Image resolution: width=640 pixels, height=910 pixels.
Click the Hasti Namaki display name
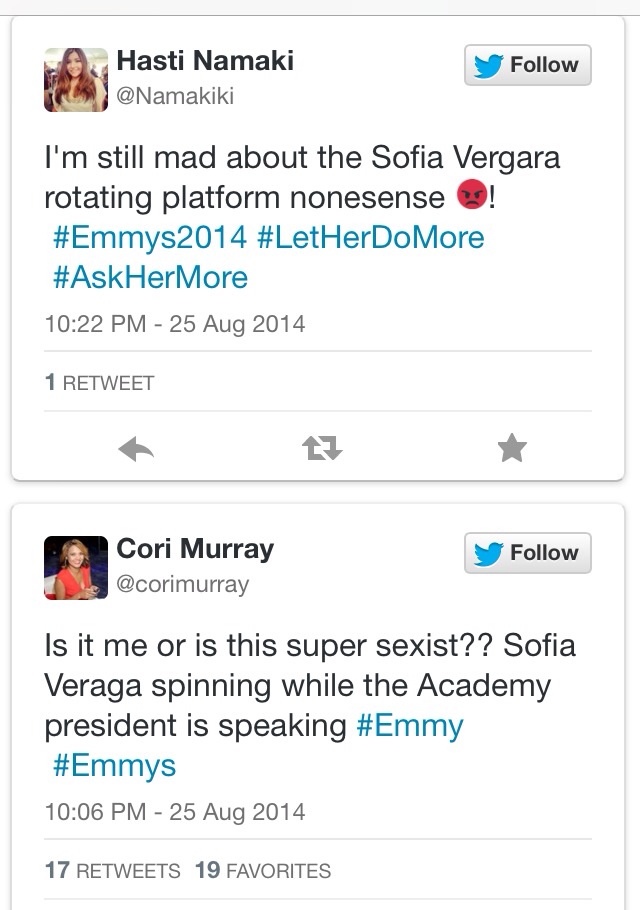pyautogui.click(x=205, y=60)
